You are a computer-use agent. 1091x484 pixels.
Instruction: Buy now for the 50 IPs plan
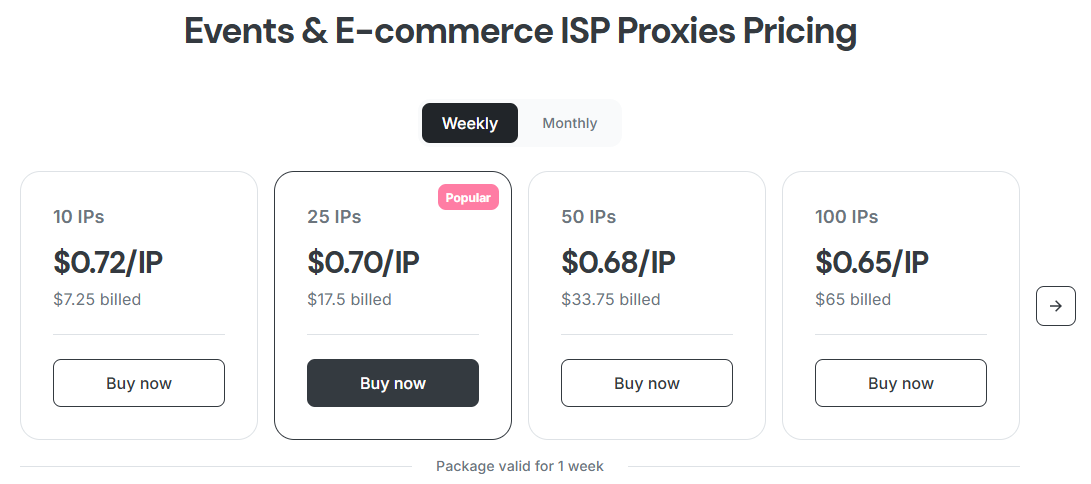click(x=647, y=383)
